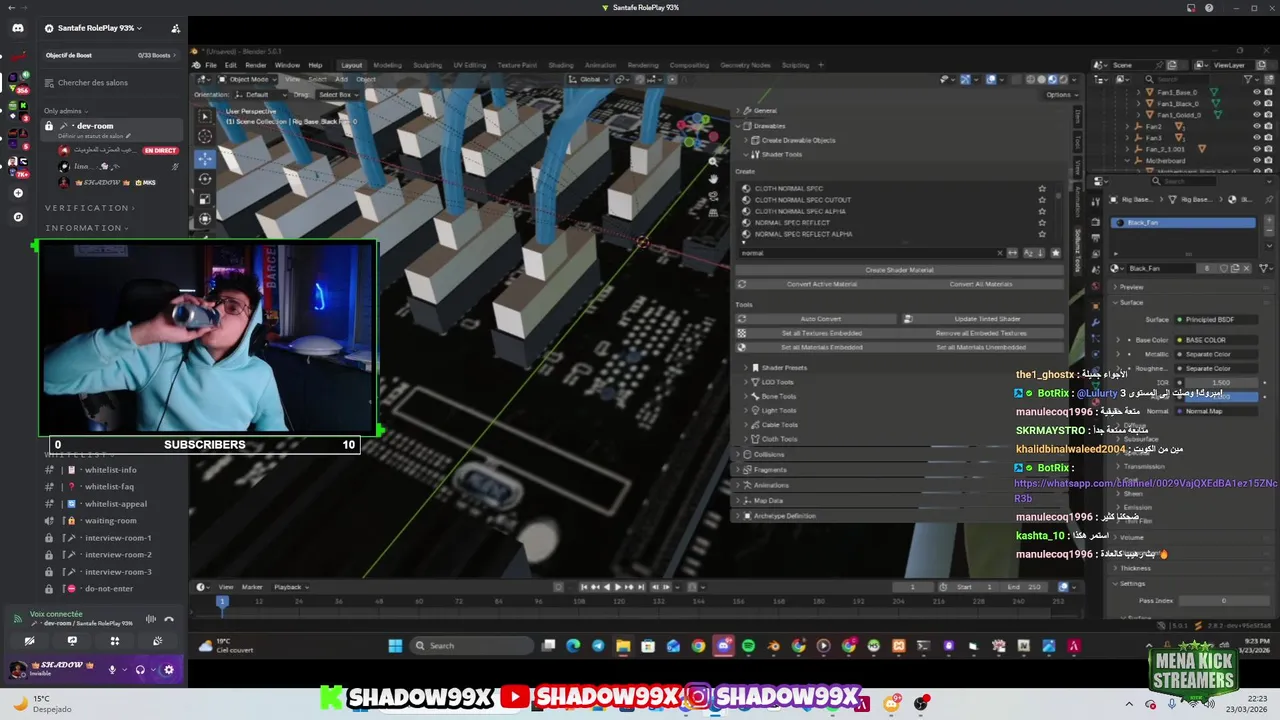Open Discord Activities button
1280x720 pixels.
pyautogui.click(x=114, y=641)
